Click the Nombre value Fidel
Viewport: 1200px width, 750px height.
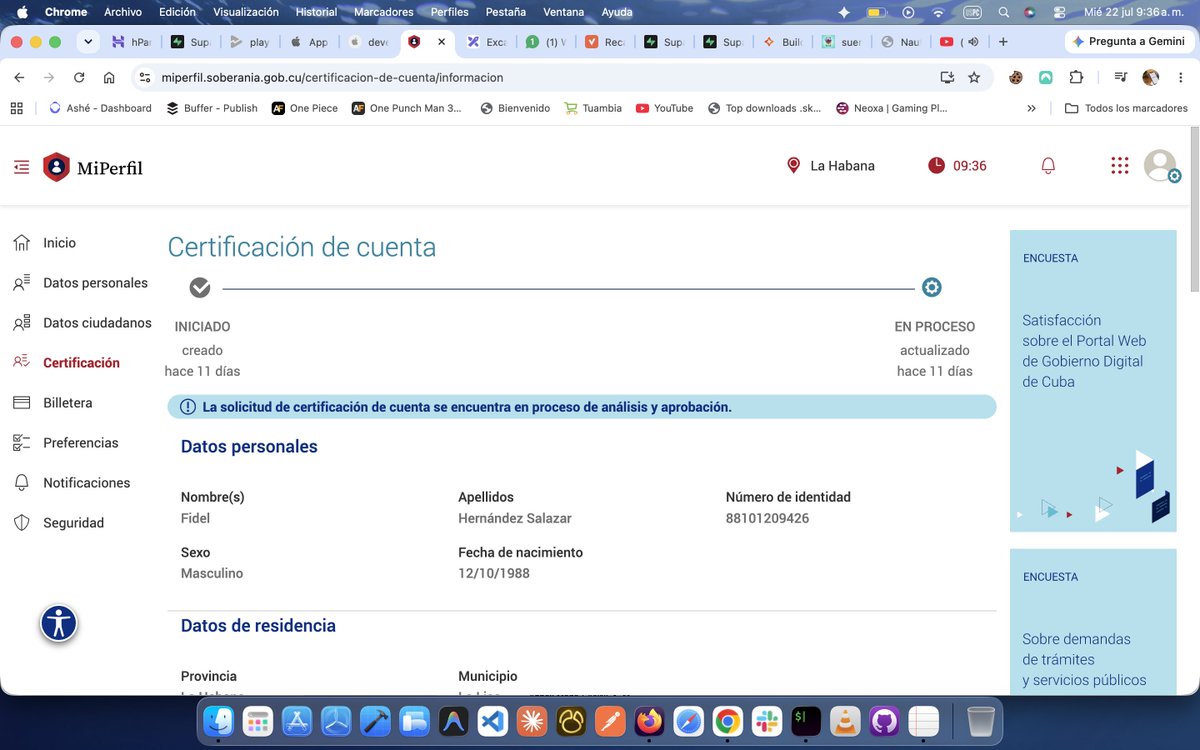tap(195, 518)
